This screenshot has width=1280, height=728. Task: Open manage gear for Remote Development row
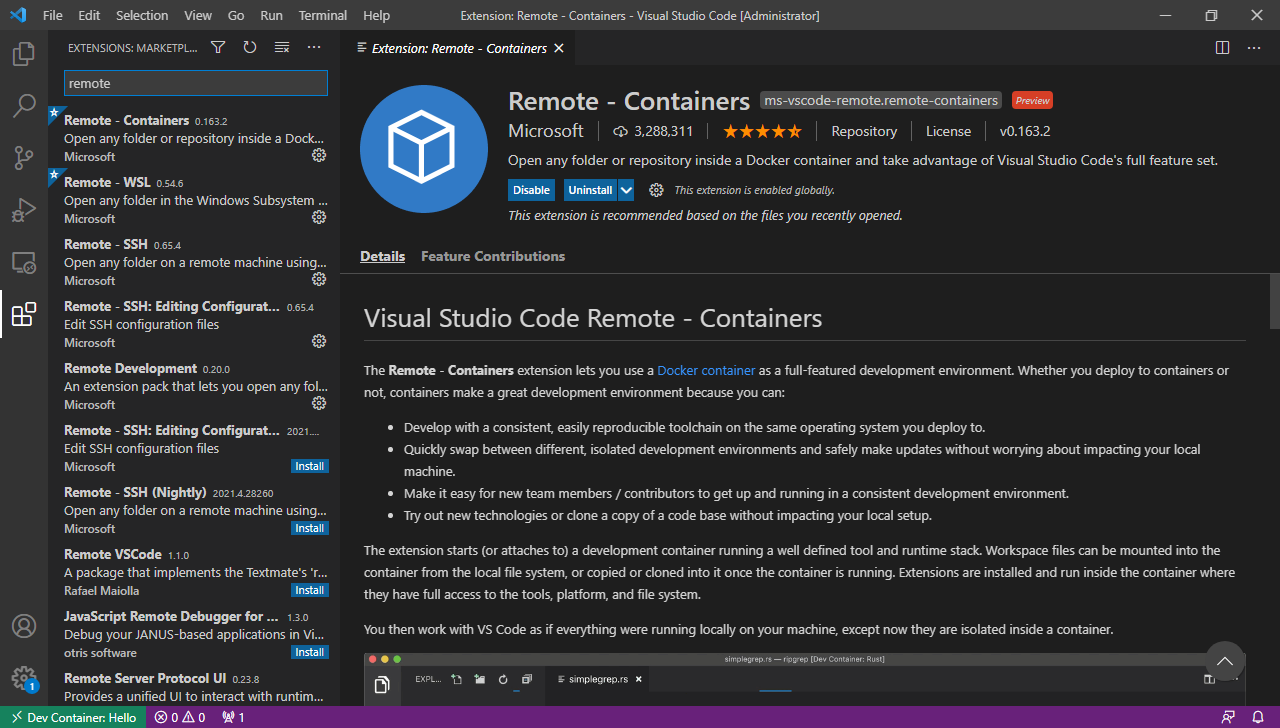[319, 403]
